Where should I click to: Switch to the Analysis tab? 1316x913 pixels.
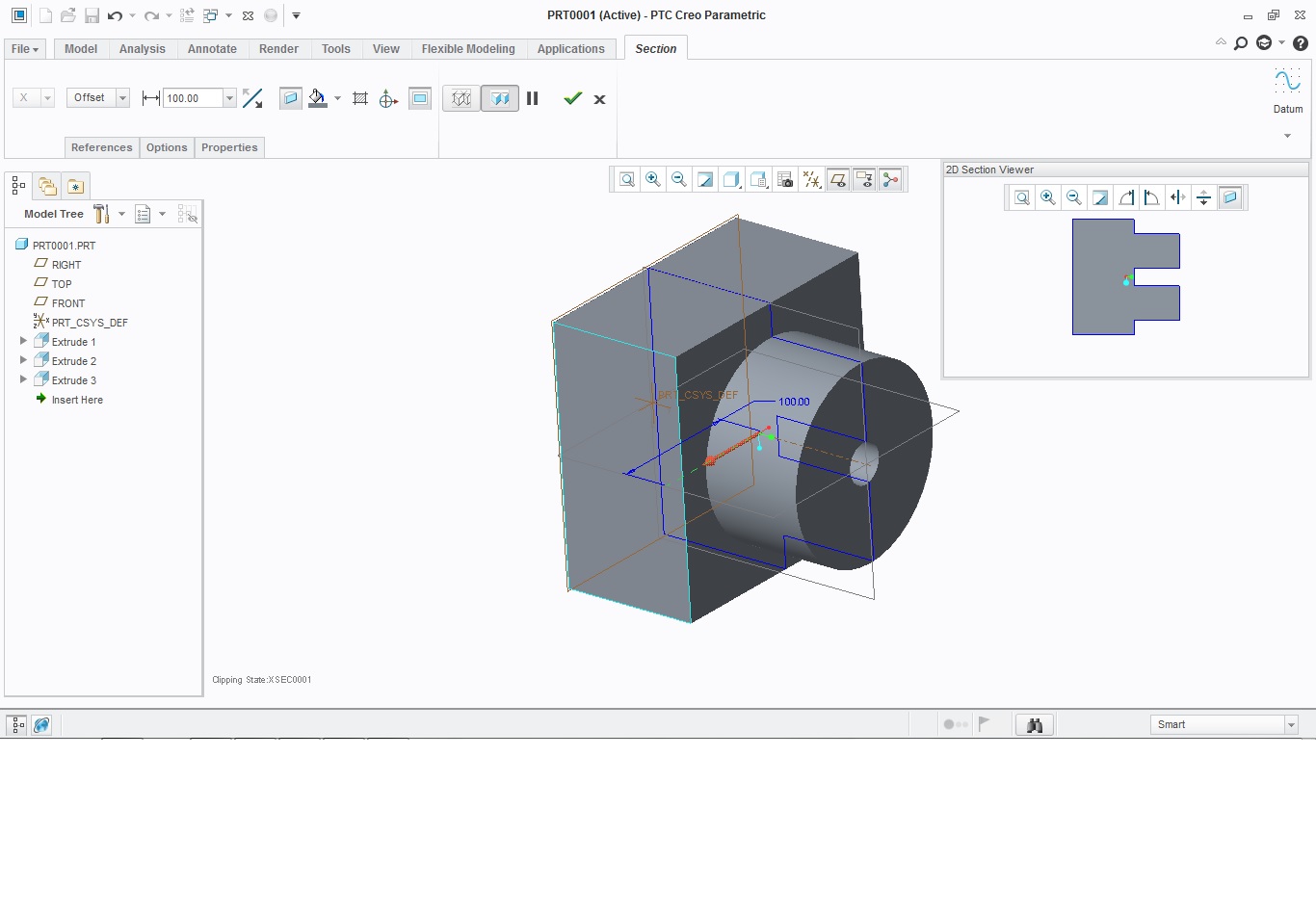click(143, 49)
